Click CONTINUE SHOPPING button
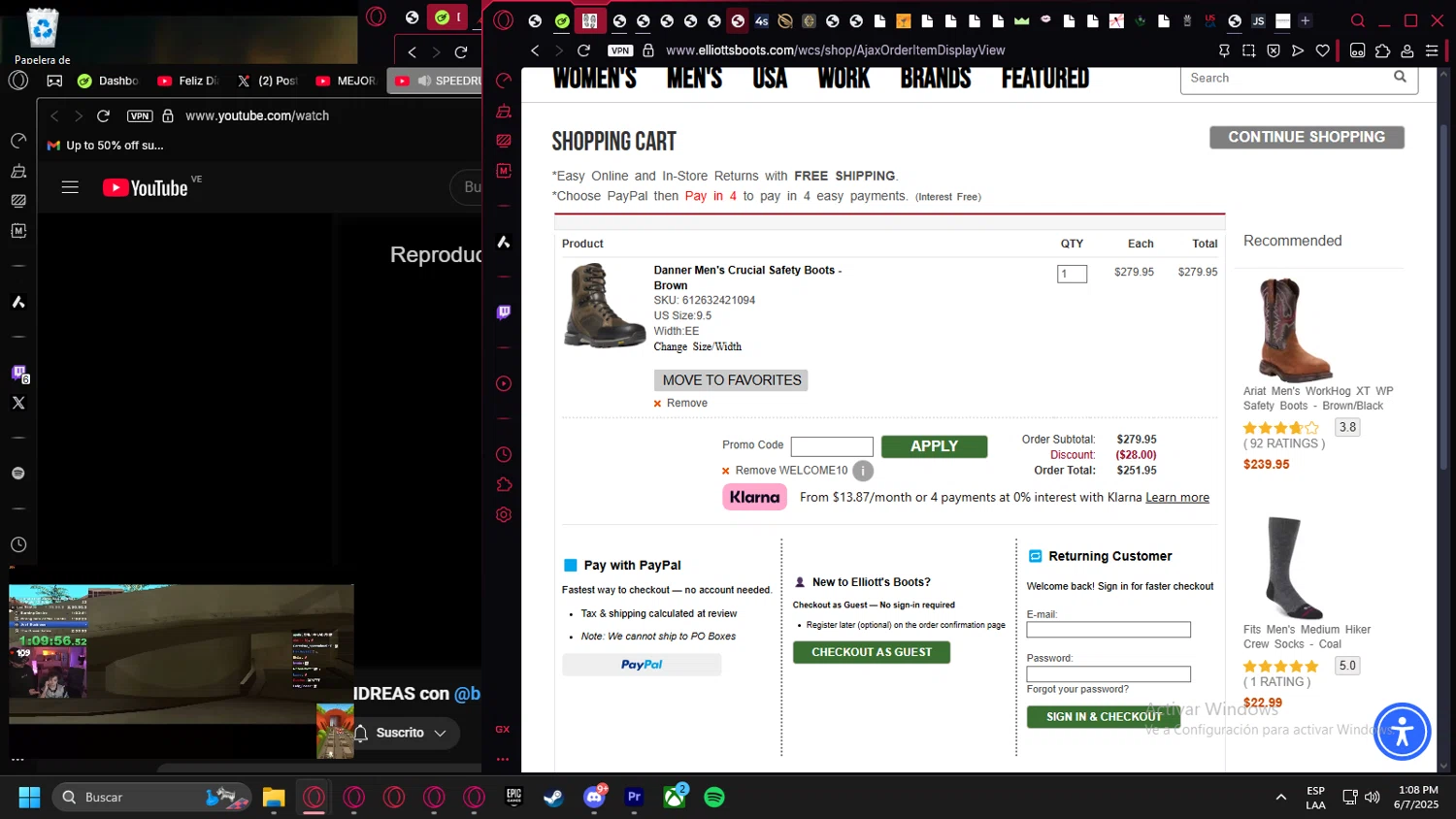1456x819 pixels. coord(1307,137)
